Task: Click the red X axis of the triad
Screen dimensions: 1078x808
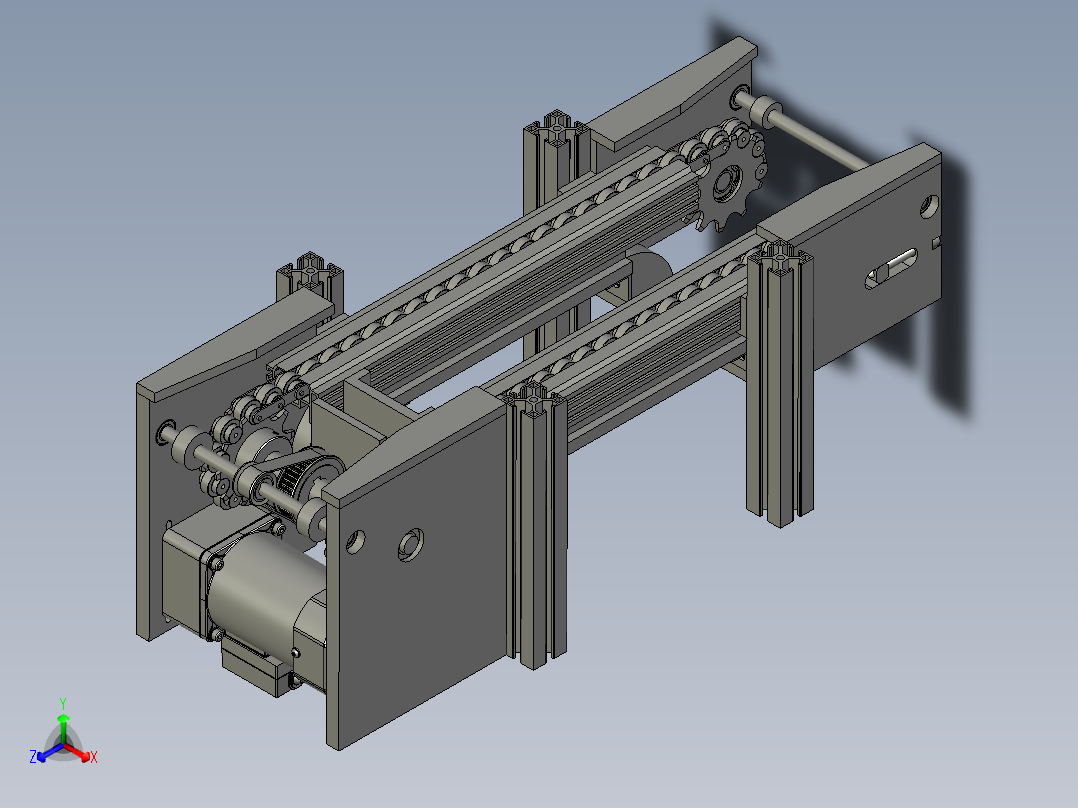Action: (x=79, y=752)
